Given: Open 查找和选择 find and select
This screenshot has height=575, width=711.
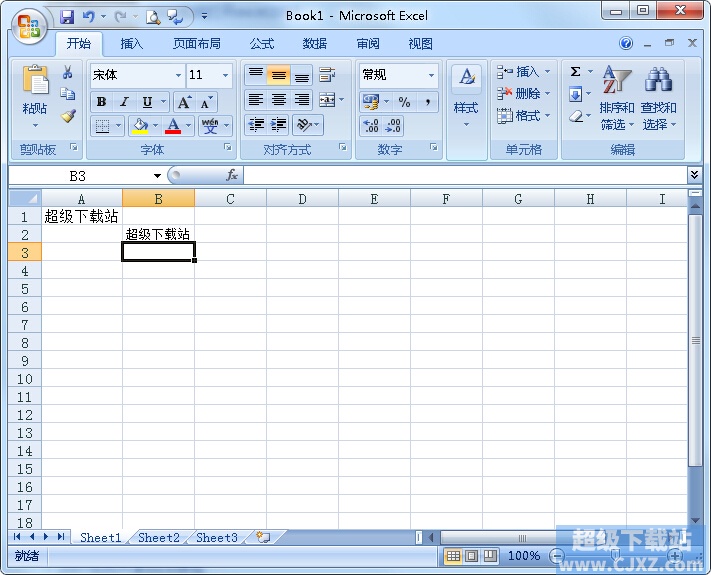Looking at the screenshot, I should click(659, 97).
